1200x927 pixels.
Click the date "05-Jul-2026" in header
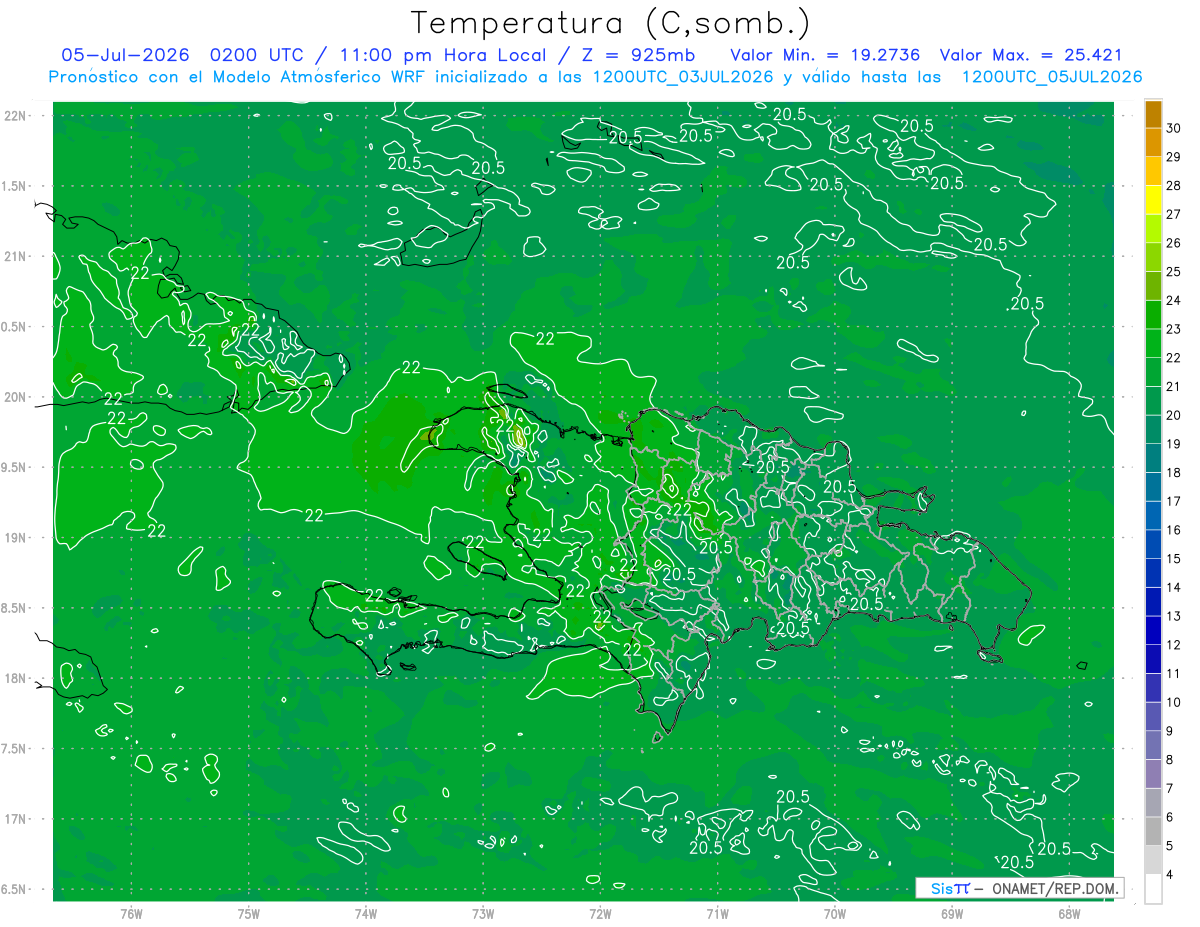[x=127, y=55]
